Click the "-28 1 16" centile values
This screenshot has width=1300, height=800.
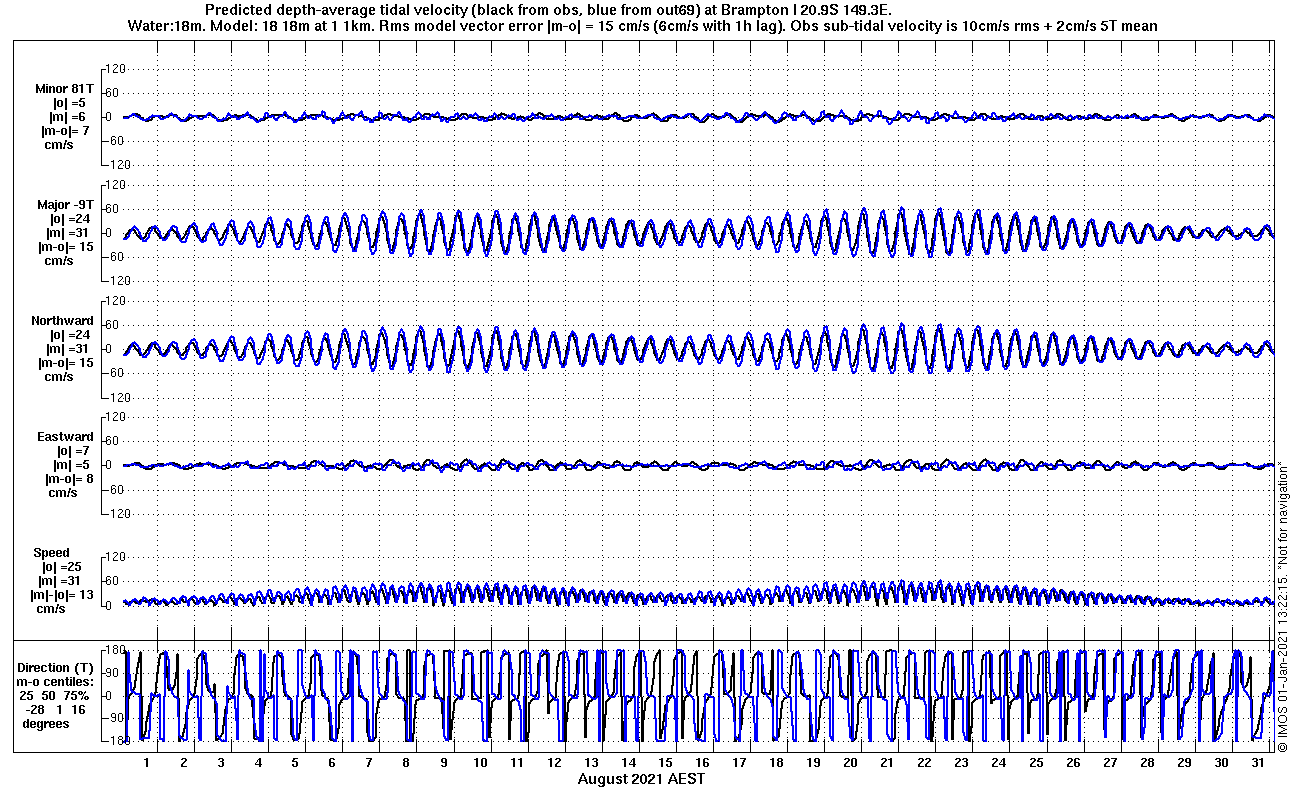pyautogui.click(x=54, y=710)
